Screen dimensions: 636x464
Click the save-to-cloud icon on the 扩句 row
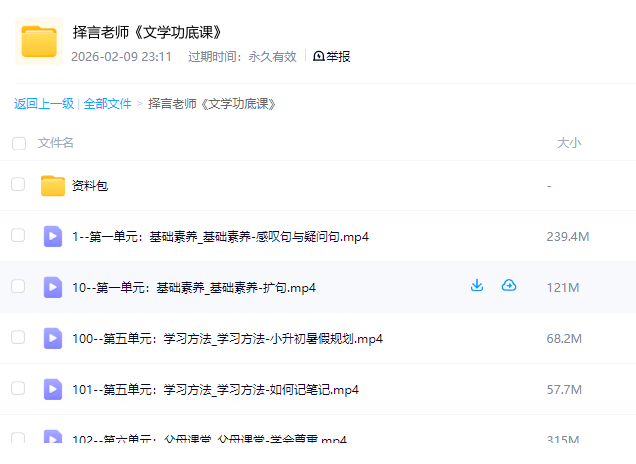(509, 286)
